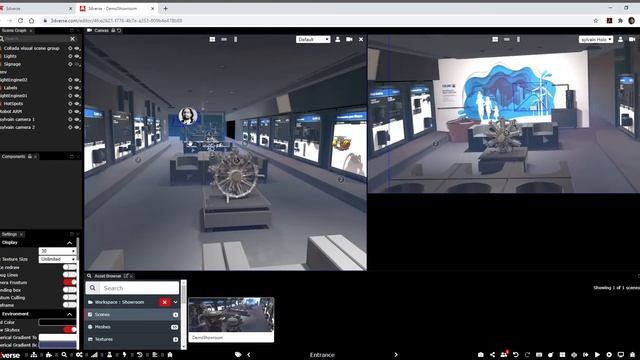Click the share icon in bottom toolbar
This screenshot has height=360, width=640.
point(492,355)
